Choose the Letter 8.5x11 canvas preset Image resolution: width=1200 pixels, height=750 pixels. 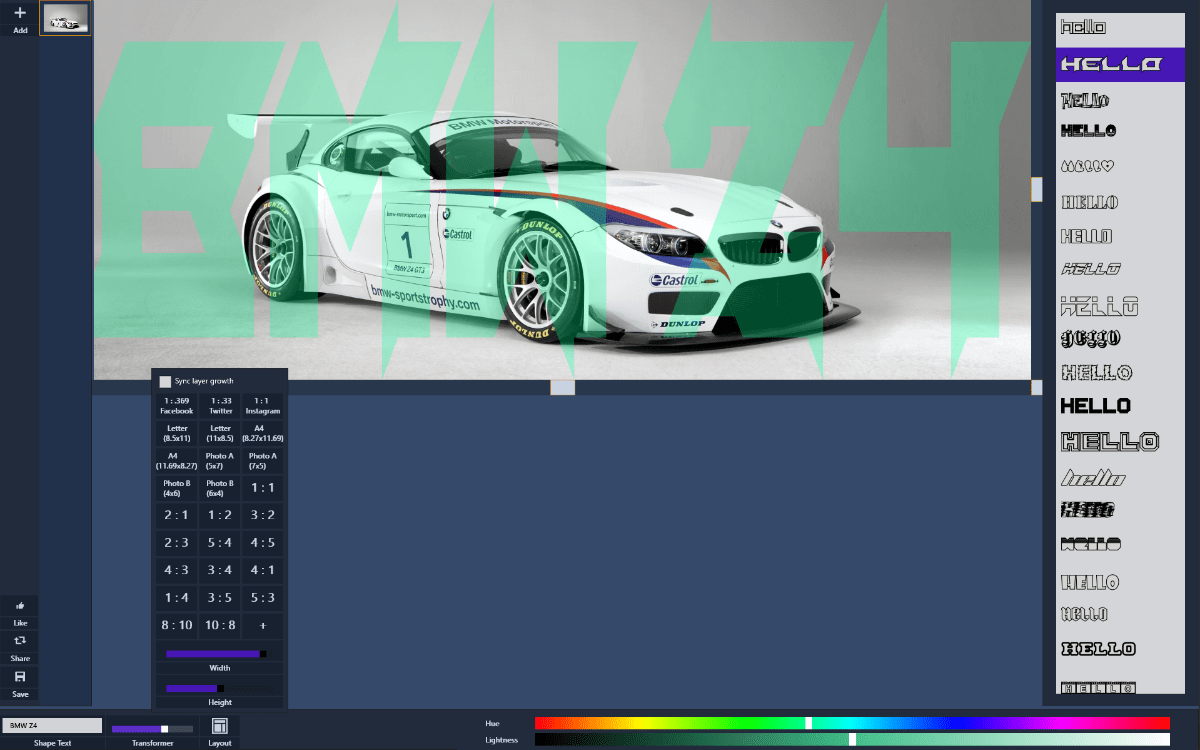pos(177,432)
